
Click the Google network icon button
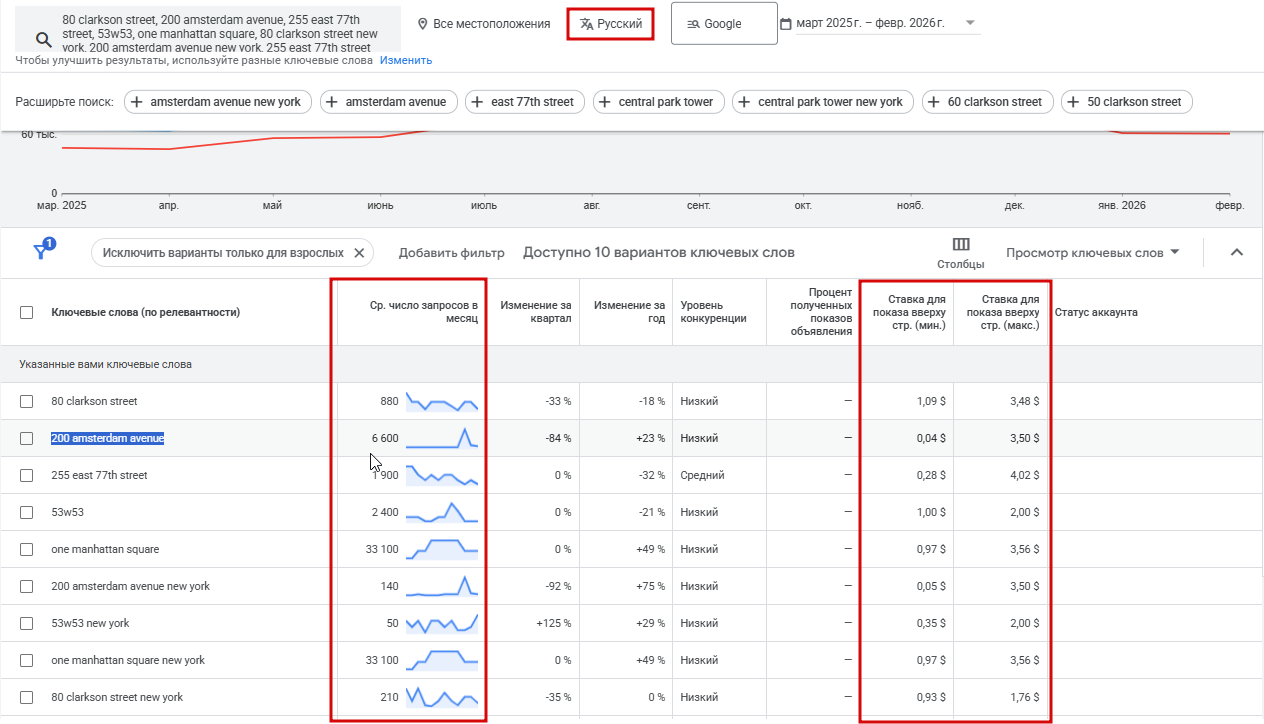click(723, 24)
